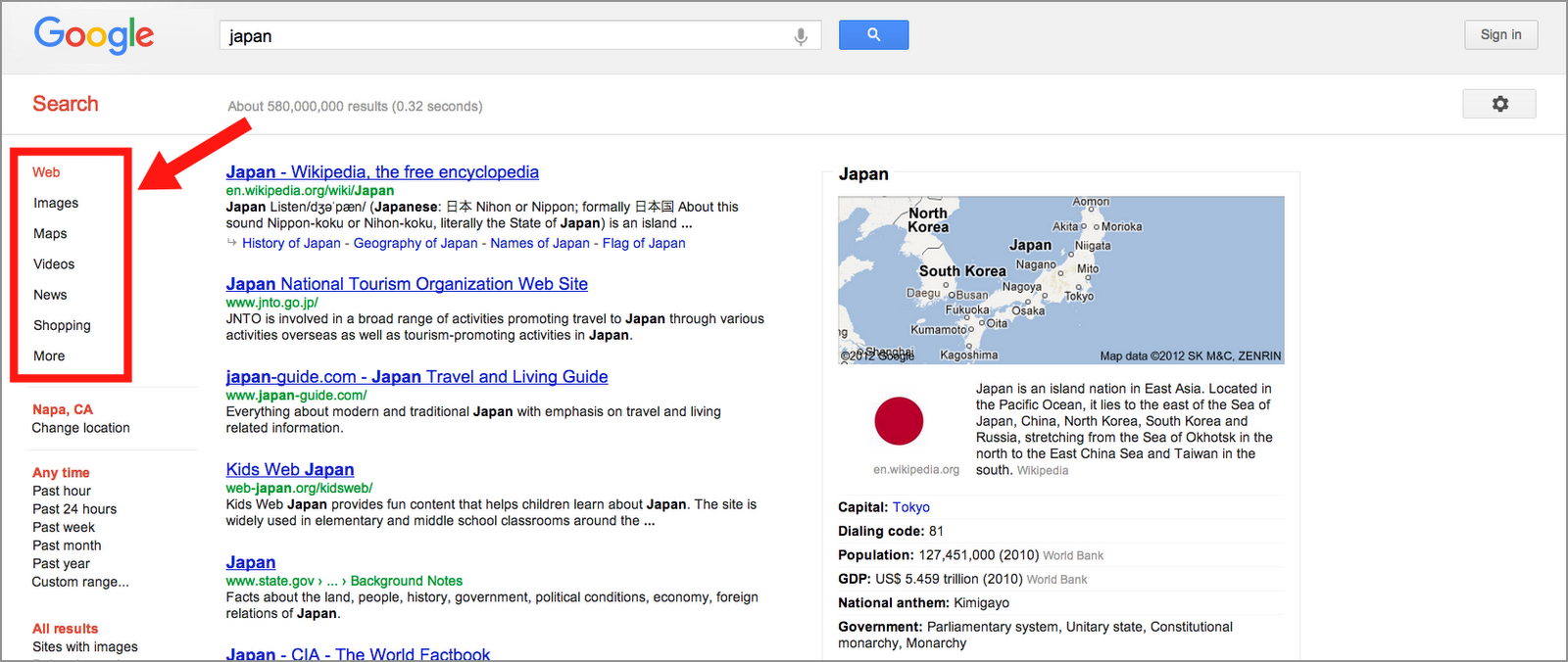Open Custom range date filter
Image resolution: width=1568 pixels, height=662 pixels.
pos(80,582)
